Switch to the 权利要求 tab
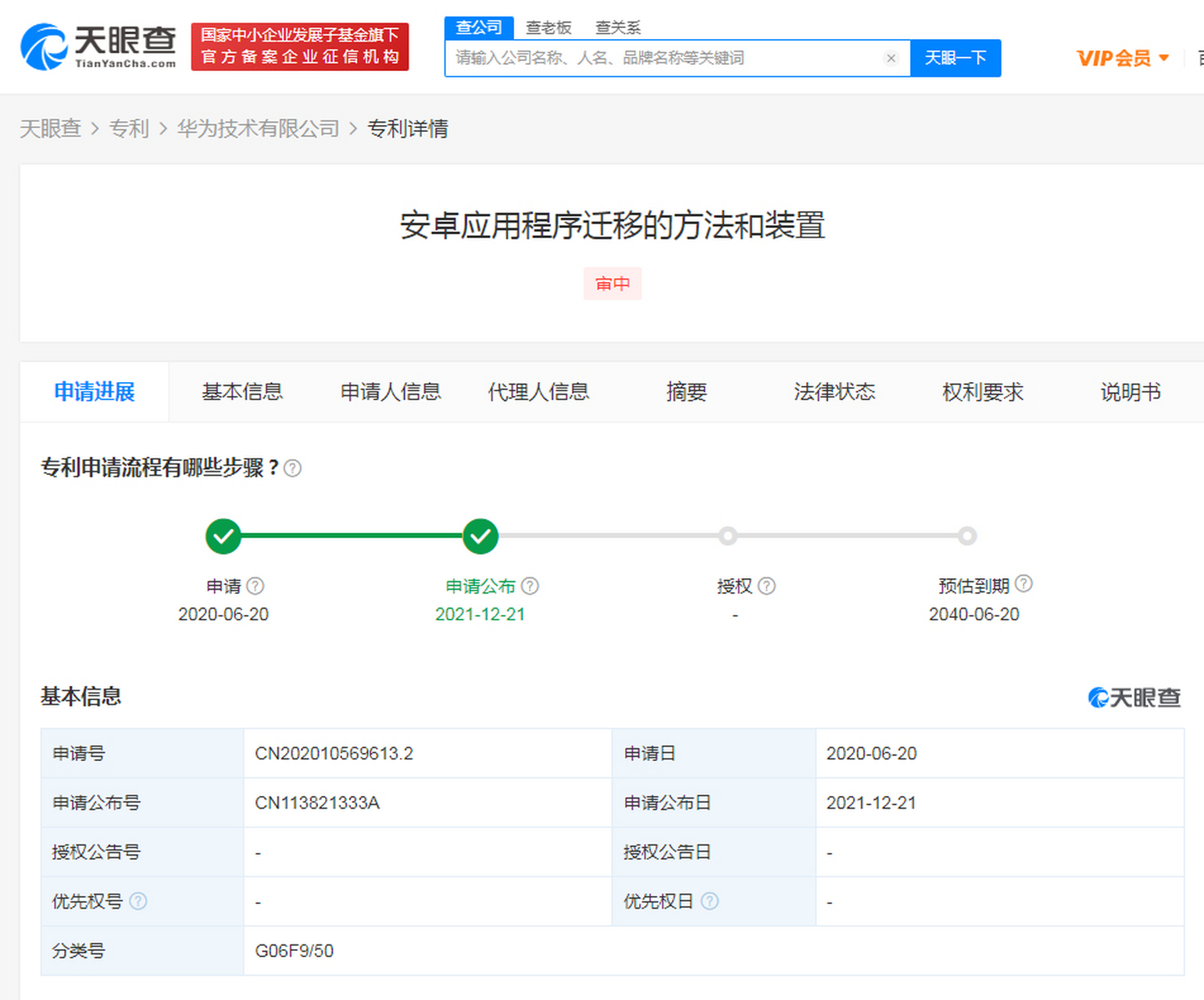 point(983,392)
